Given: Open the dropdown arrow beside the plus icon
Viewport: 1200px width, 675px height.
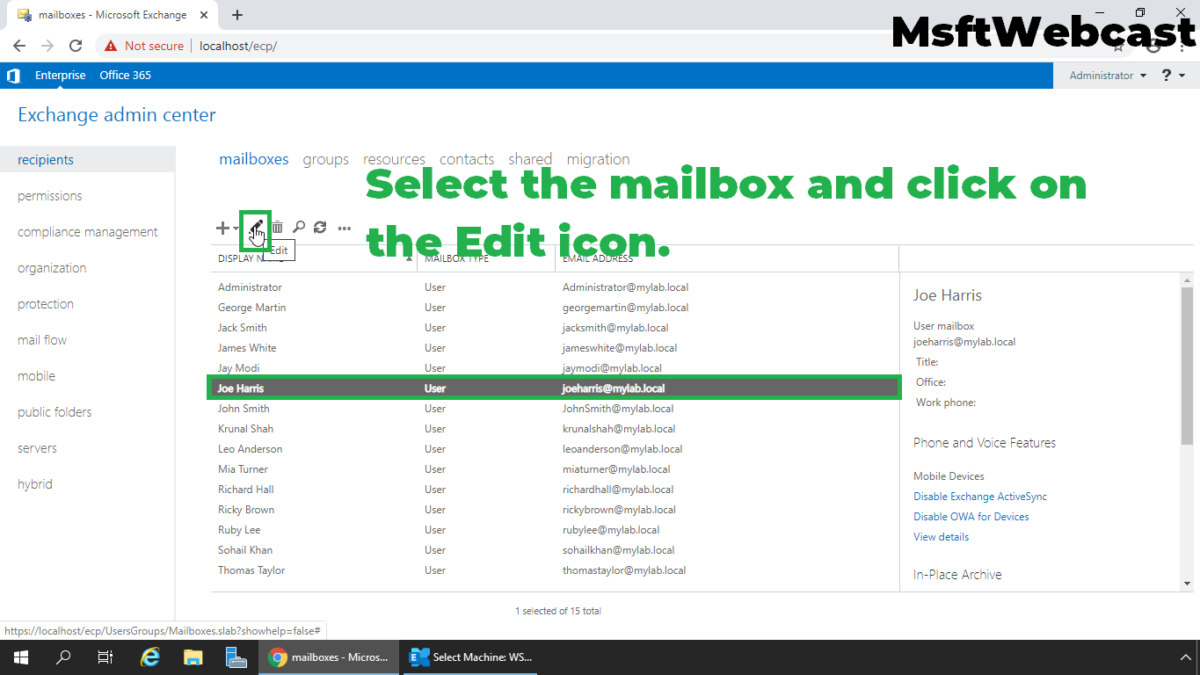Looking at the screenshot, I should (233, 228).
